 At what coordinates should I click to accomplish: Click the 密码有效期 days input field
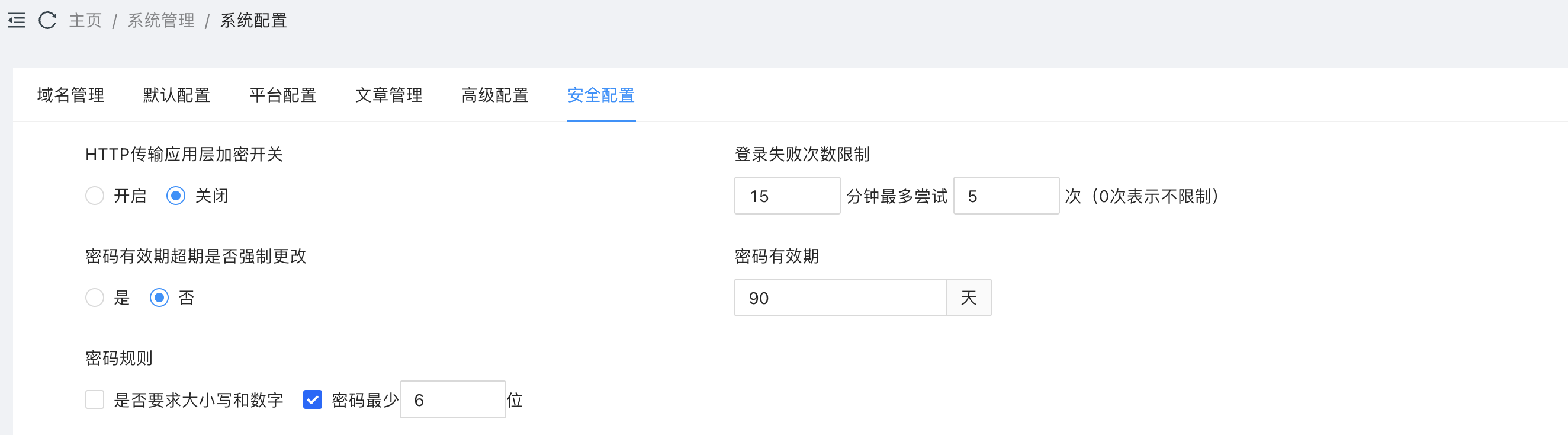click(x=840, y=298)
